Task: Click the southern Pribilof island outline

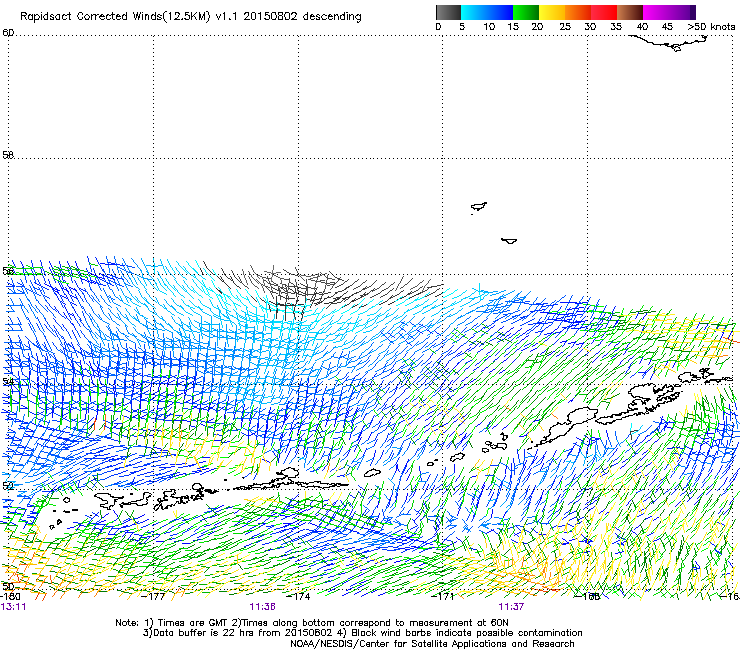Action: coord(509,241)
